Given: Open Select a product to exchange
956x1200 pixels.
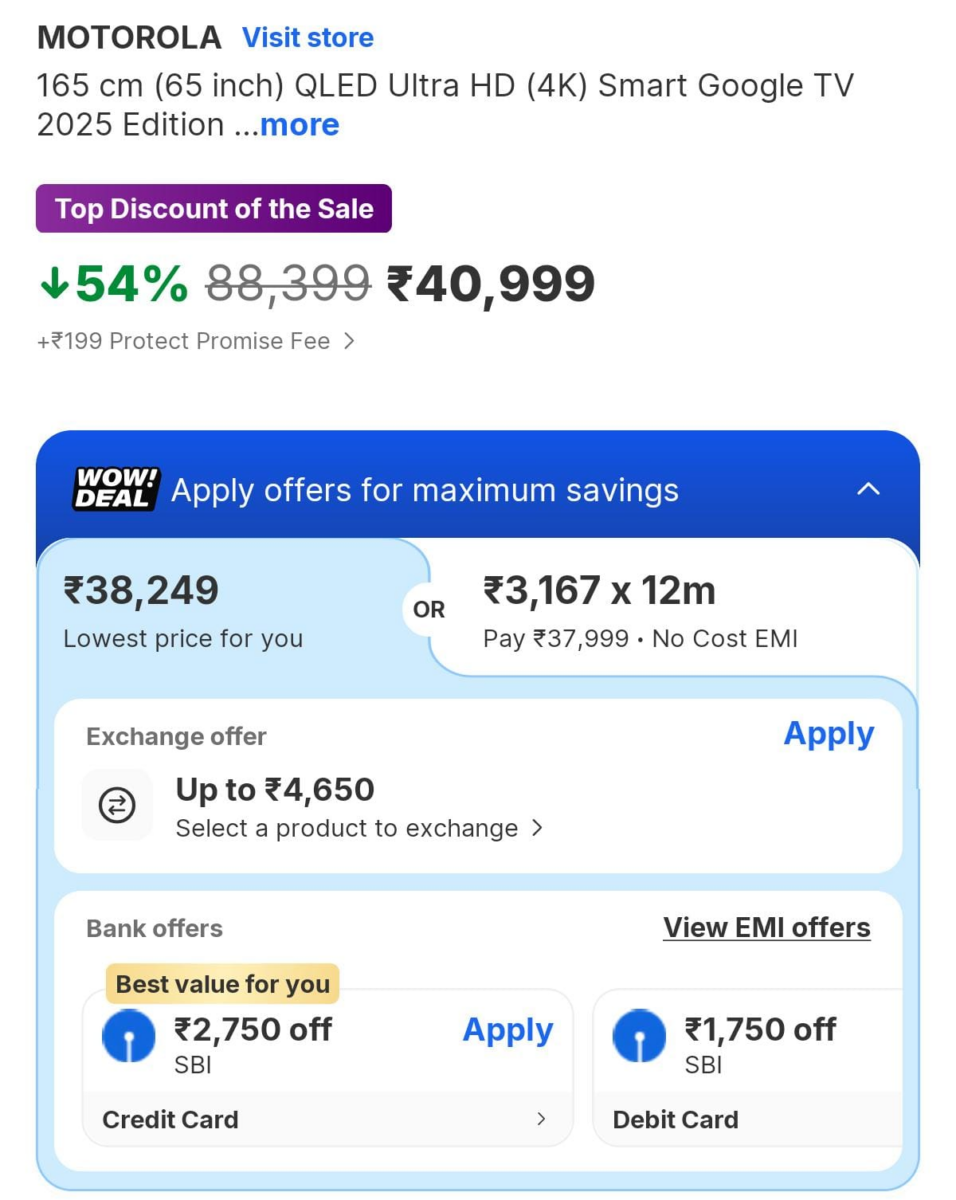Looking at the screenshot, I should pos(359,828).
